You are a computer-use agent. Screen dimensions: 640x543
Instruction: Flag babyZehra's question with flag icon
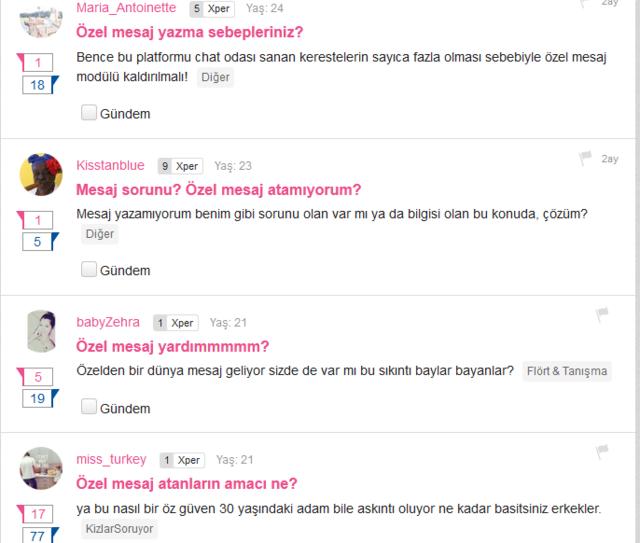pos(602,315)
